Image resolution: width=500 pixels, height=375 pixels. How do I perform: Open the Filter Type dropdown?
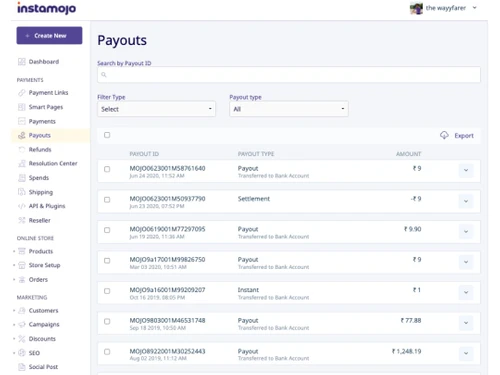(156, 109)
